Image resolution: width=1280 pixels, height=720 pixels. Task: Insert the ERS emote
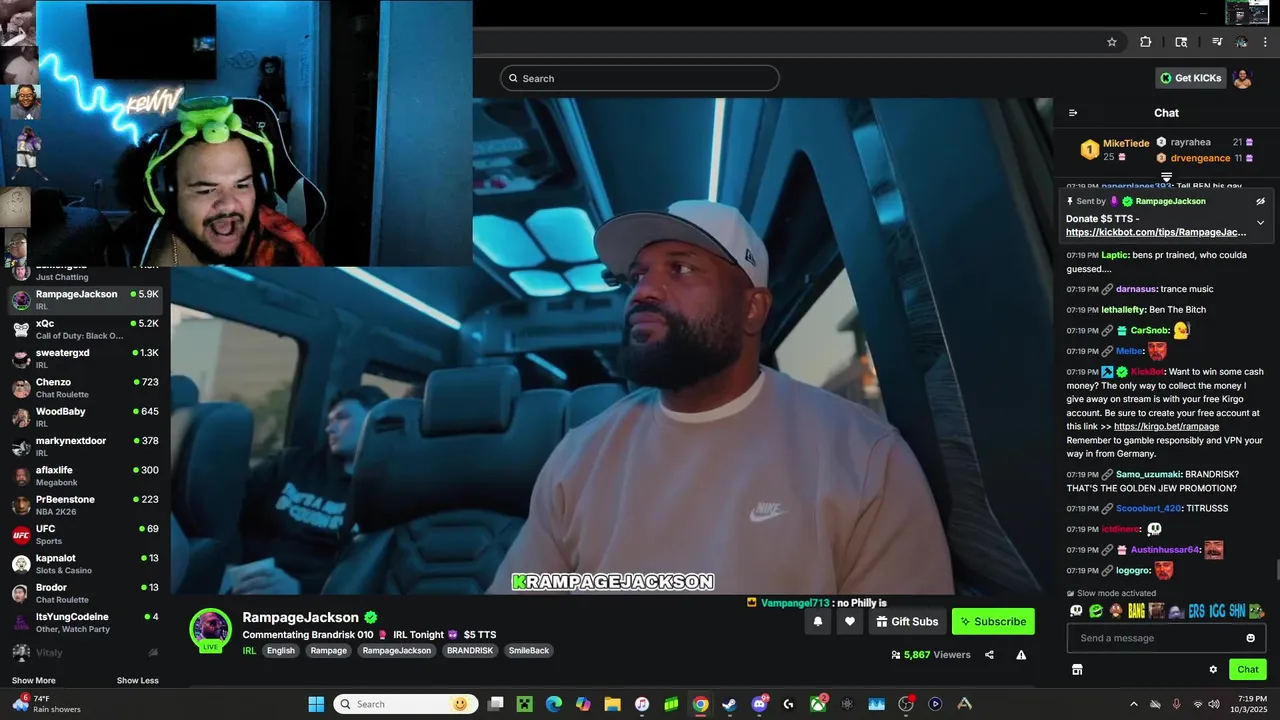click(1196, 610)
